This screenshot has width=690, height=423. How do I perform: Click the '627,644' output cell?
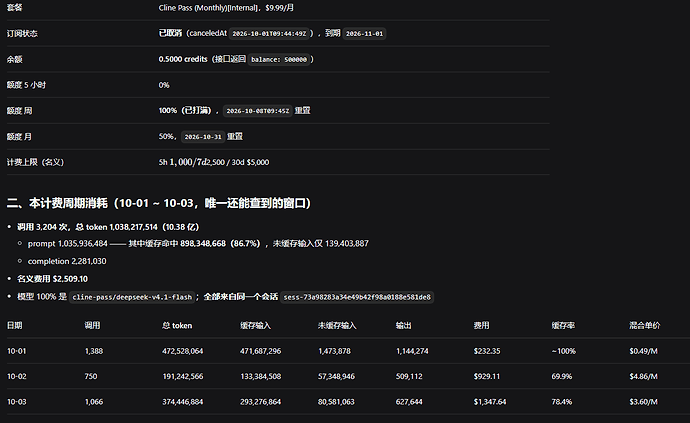[x=409, y=402]
